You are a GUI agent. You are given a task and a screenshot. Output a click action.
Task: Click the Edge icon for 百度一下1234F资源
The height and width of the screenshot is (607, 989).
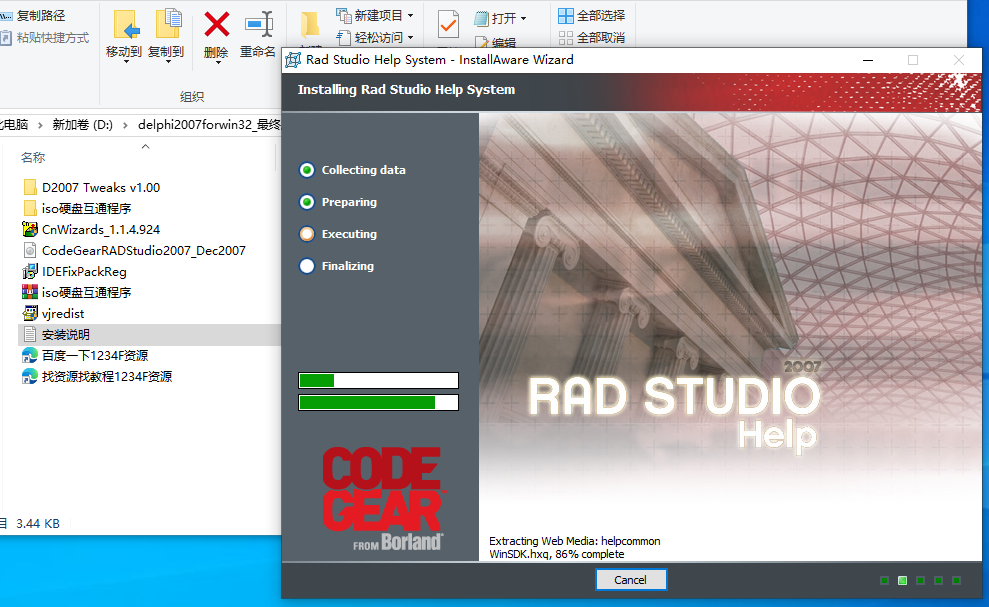click(30, 356)
